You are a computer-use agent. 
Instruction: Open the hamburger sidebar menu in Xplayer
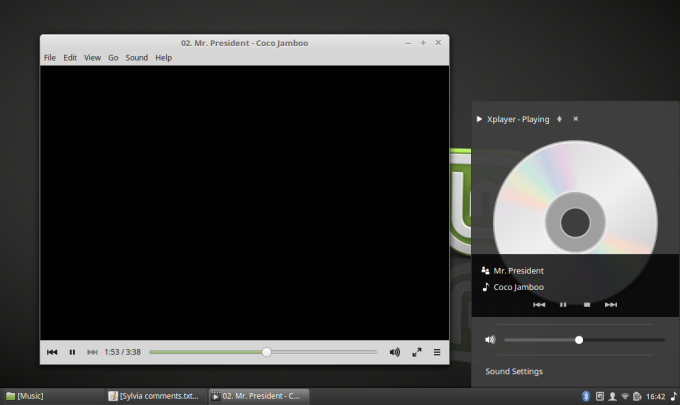437,352
